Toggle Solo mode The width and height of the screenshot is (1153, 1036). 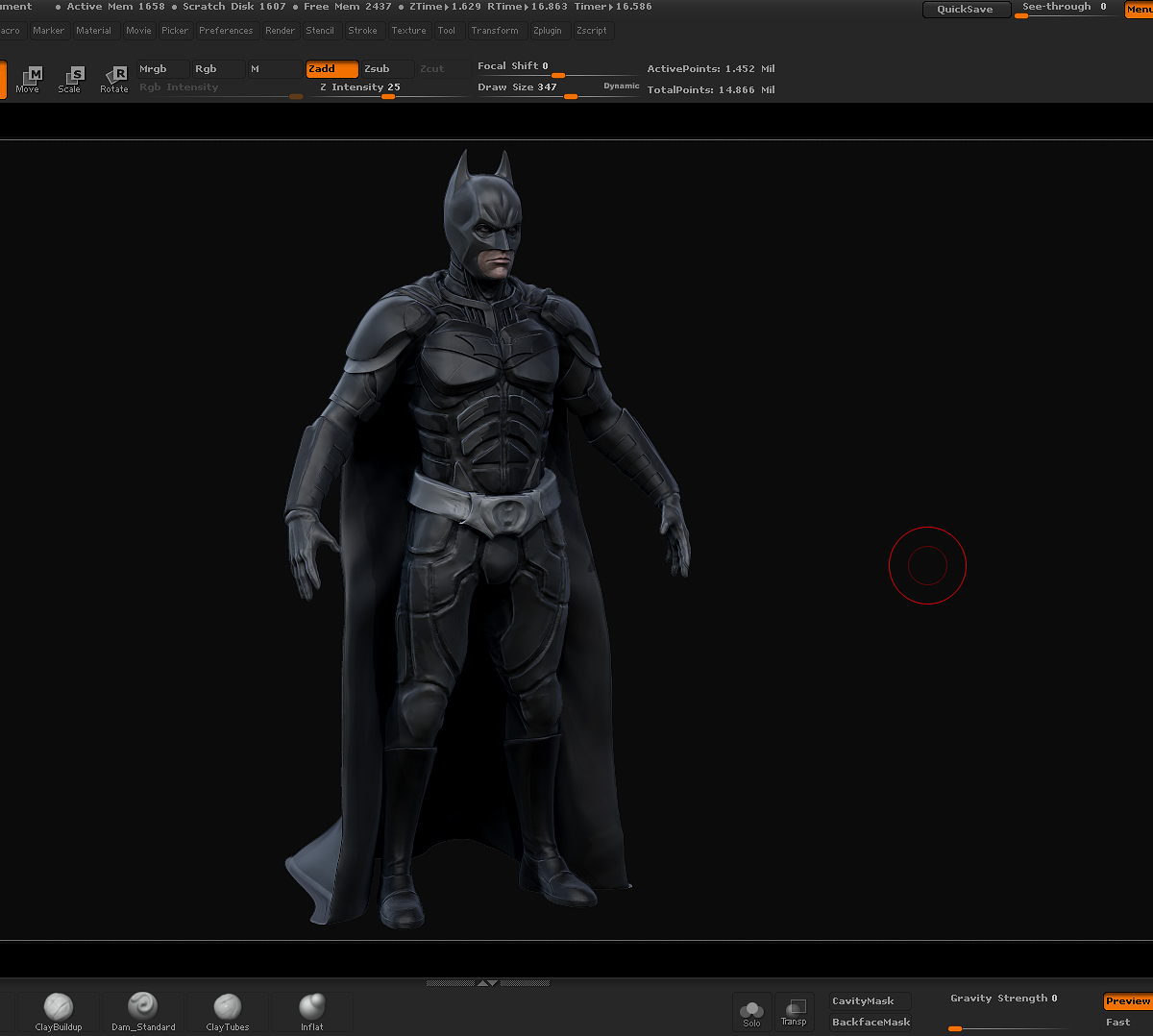pyautogui.click(x=751, y=1012)
